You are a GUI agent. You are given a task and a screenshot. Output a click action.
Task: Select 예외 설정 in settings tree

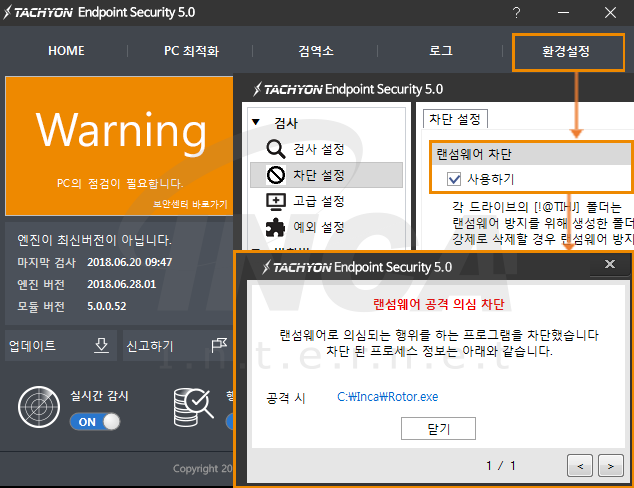click(326, 227)
